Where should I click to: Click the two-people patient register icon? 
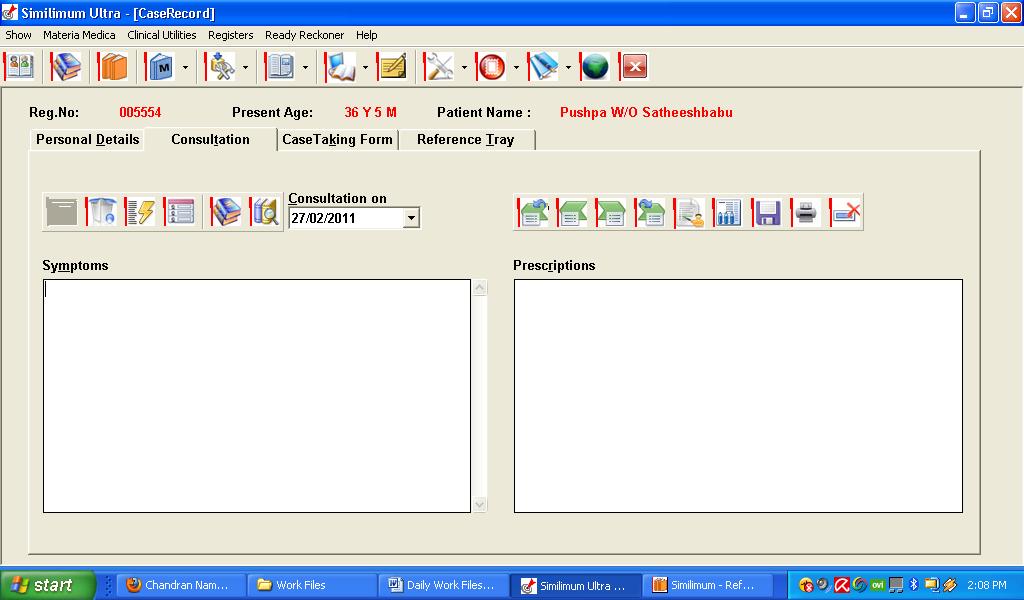[x=19, y=67]
